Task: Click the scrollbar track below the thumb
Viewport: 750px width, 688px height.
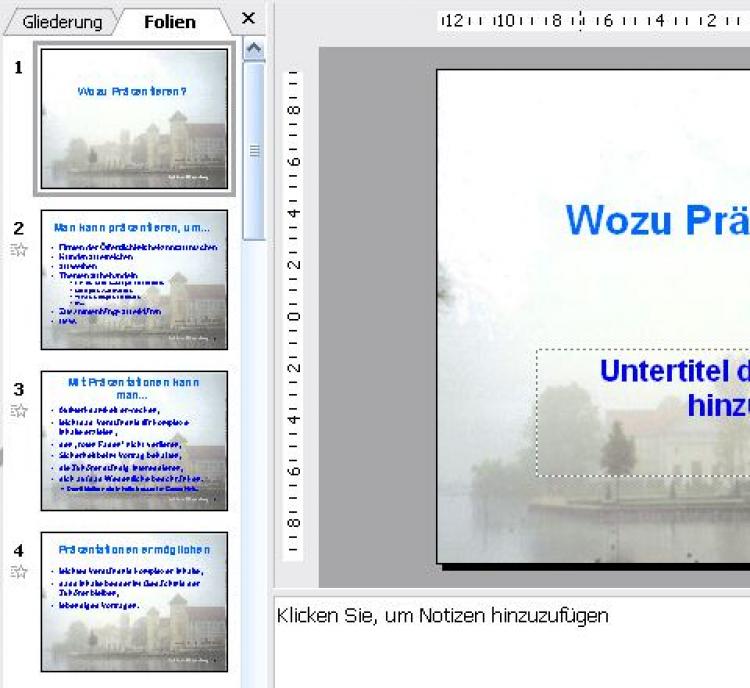Action: tap(254, 450)
